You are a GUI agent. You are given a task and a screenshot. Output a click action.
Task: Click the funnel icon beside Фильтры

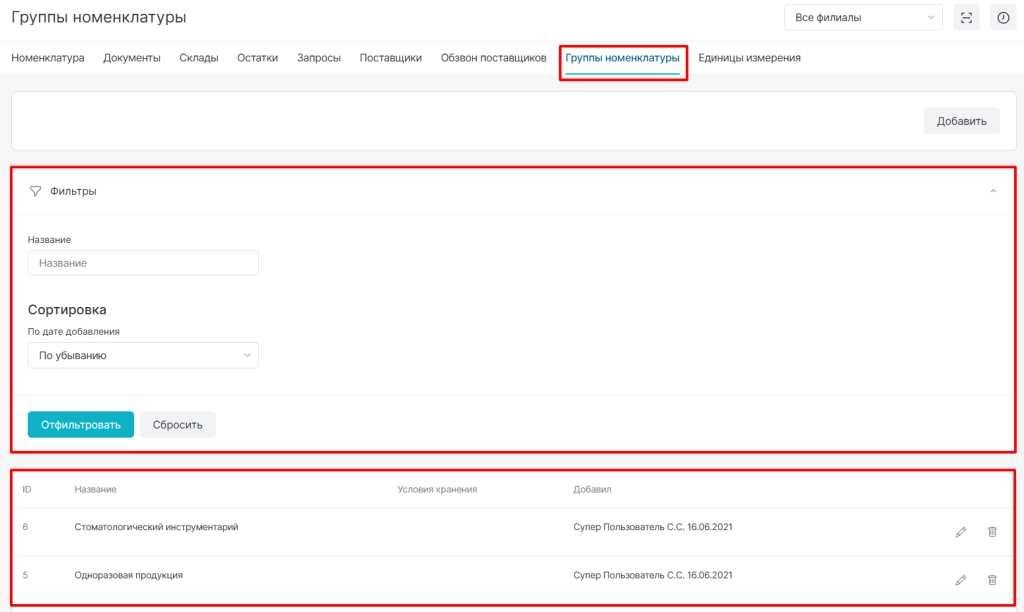35,191
